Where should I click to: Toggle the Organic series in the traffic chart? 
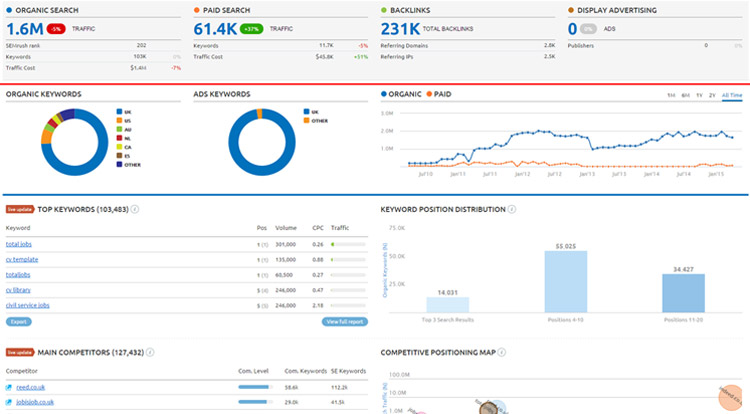click(x=405, y=95)
